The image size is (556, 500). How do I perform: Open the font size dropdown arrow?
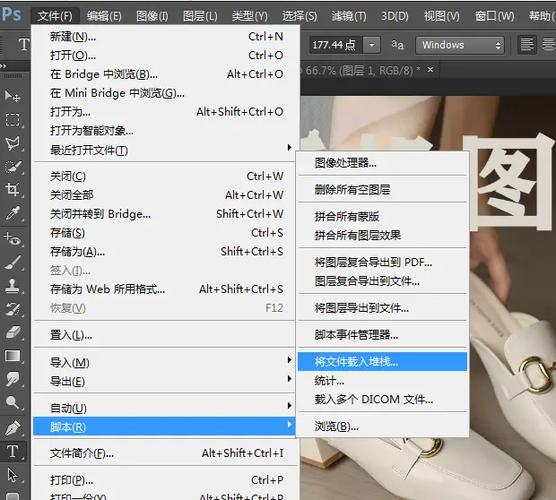coord(372,45)
